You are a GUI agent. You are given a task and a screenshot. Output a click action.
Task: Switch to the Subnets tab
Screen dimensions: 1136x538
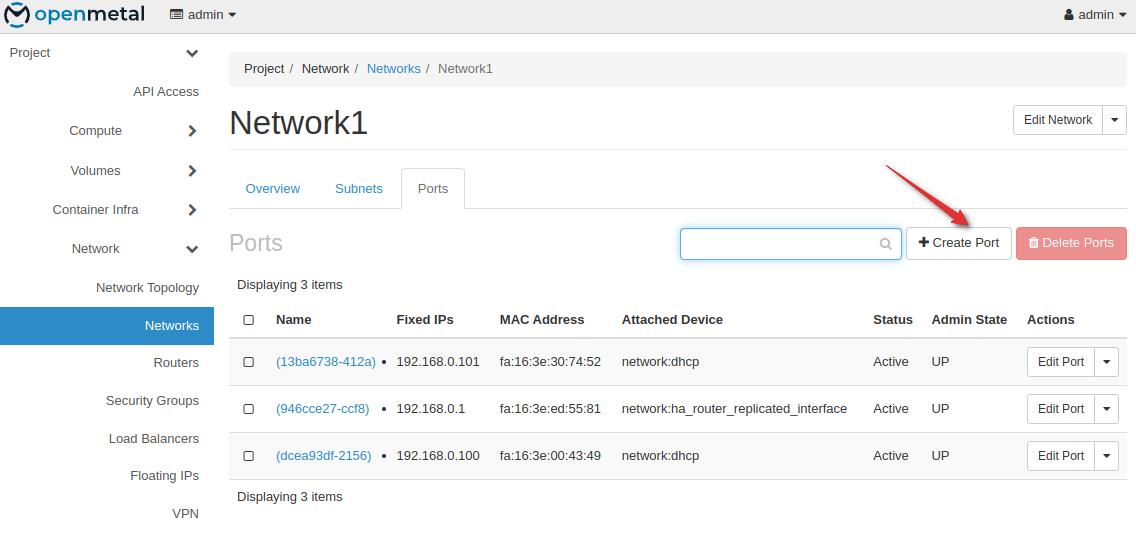[358, 189]
